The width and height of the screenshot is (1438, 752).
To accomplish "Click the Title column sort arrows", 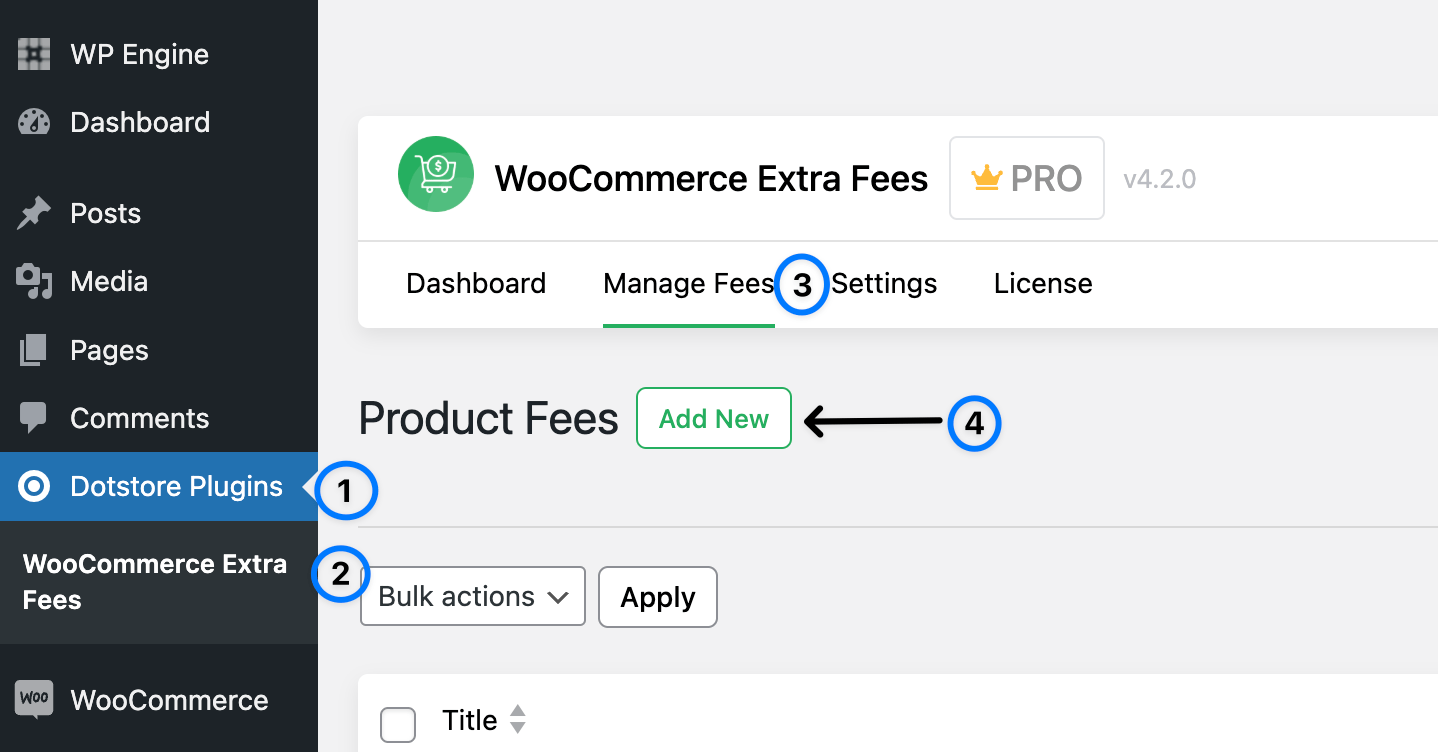I will [x=518, y=719].
